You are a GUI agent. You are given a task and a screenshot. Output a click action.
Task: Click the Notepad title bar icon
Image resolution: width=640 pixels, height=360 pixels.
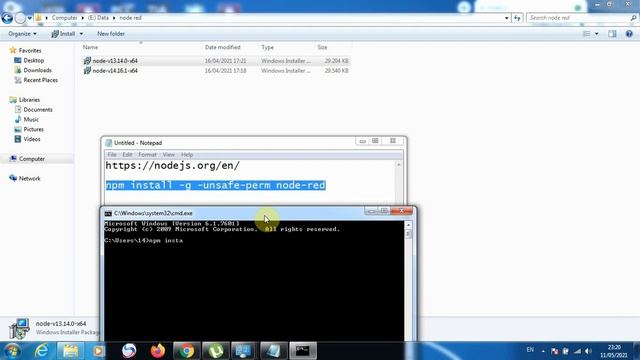click(109, 143)
